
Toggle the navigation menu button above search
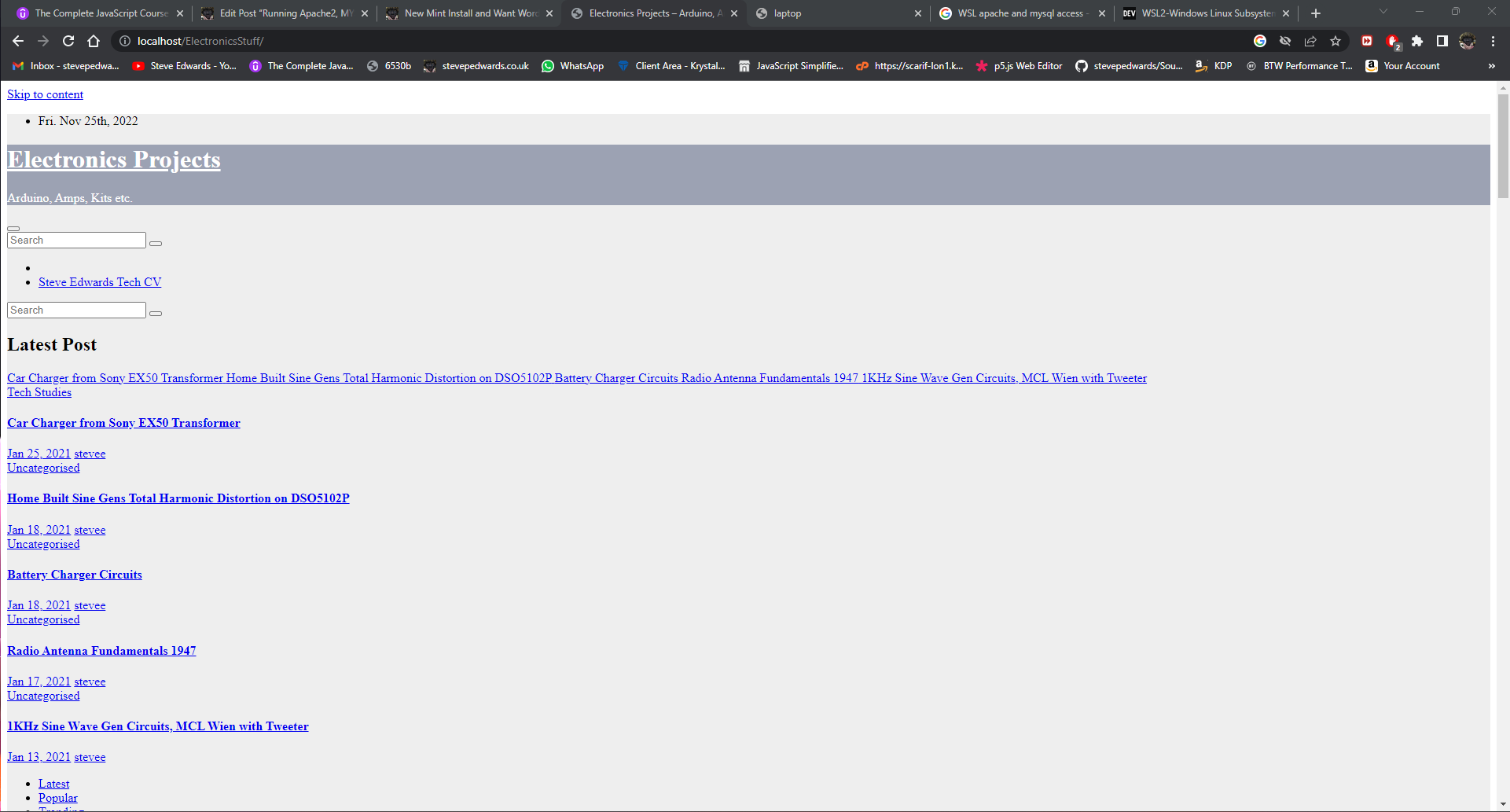[13, 229]
